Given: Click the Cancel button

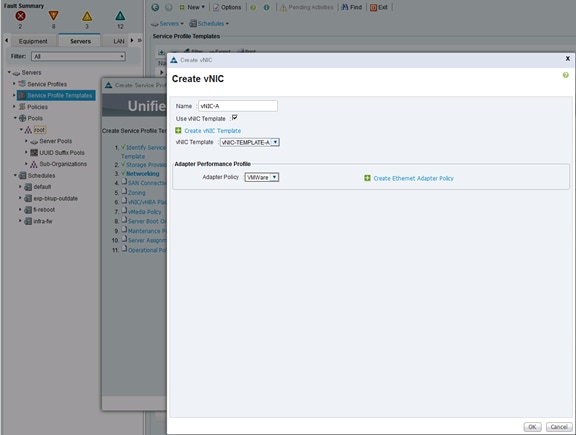Looking at the screenshot, I should coord(559,427).
